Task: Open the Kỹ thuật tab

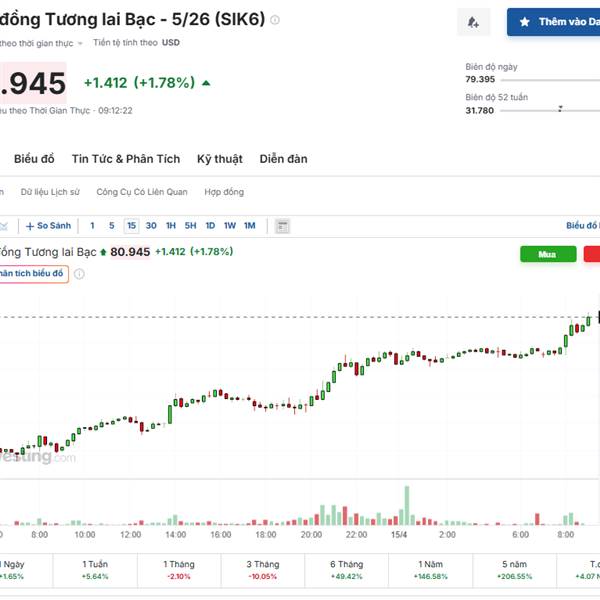Action: pyautogui.click(x=220, y=159)
